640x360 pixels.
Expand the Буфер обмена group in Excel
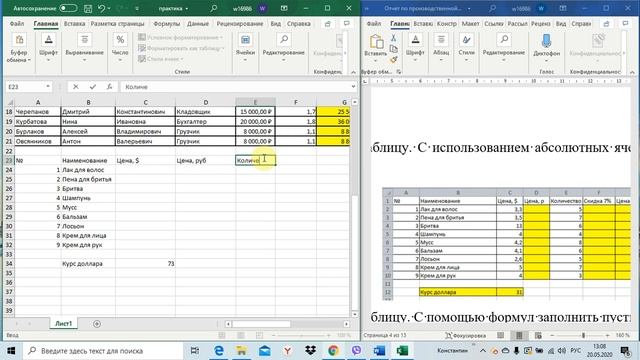click(x=19, y=49)
